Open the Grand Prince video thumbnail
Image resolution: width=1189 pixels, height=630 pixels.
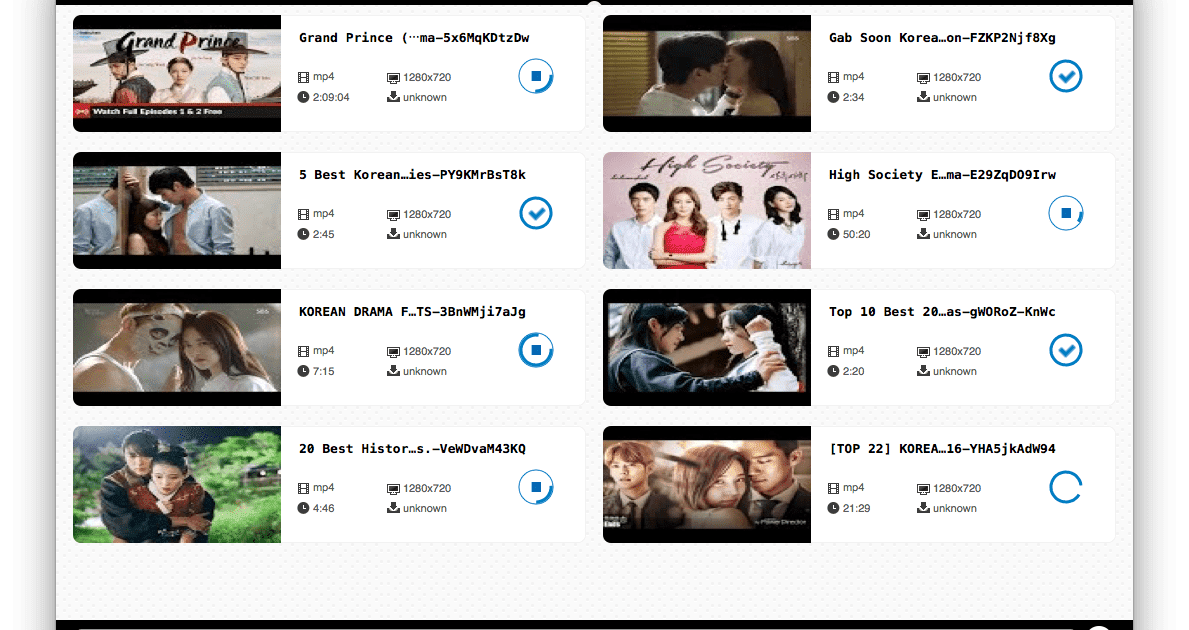[177, 74]
